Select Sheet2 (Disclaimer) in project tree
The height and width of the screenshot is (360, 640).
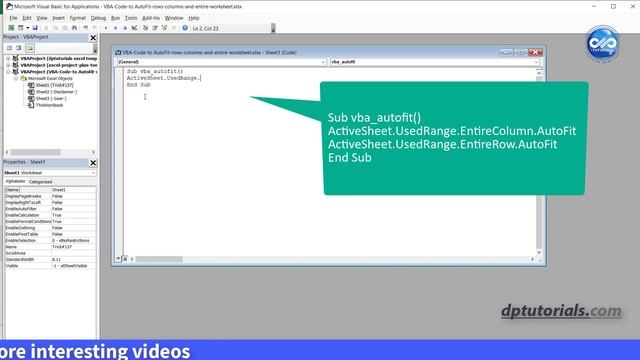click(56, 92)
